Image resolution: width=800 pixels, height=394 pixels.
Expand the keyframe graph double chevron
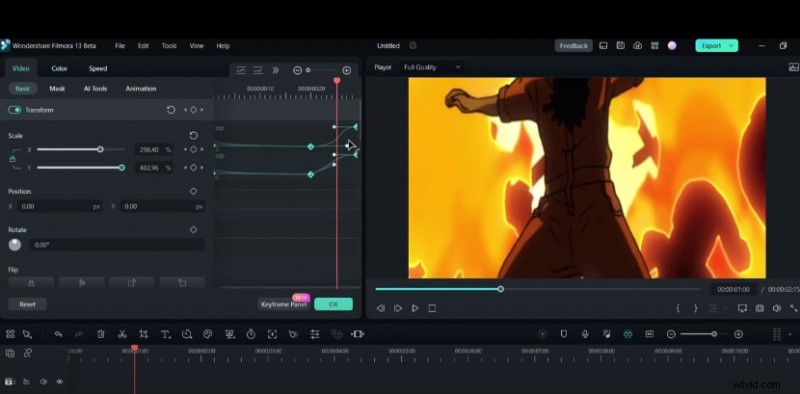point(276,70)
